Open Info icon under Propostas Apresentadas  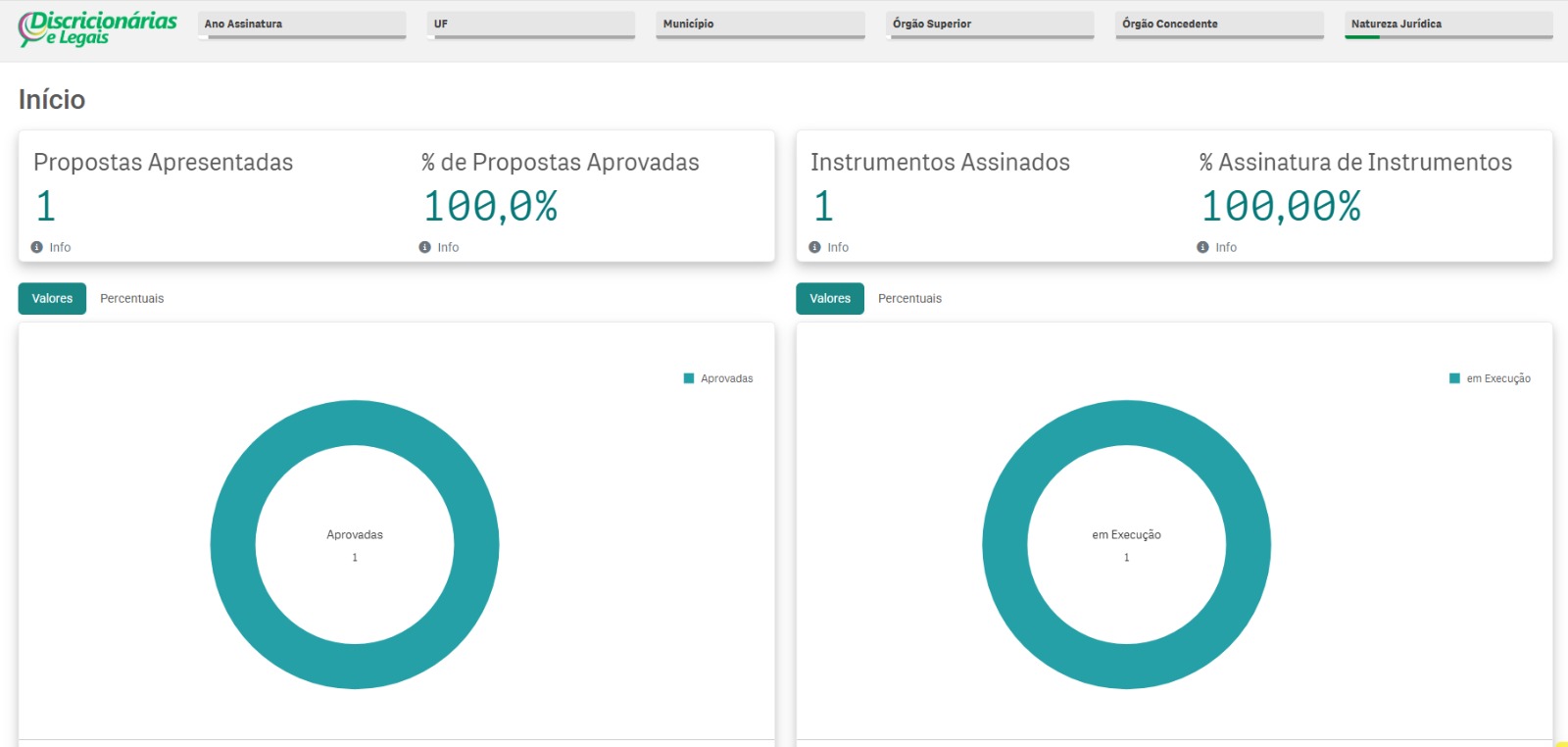click(37, 247)
